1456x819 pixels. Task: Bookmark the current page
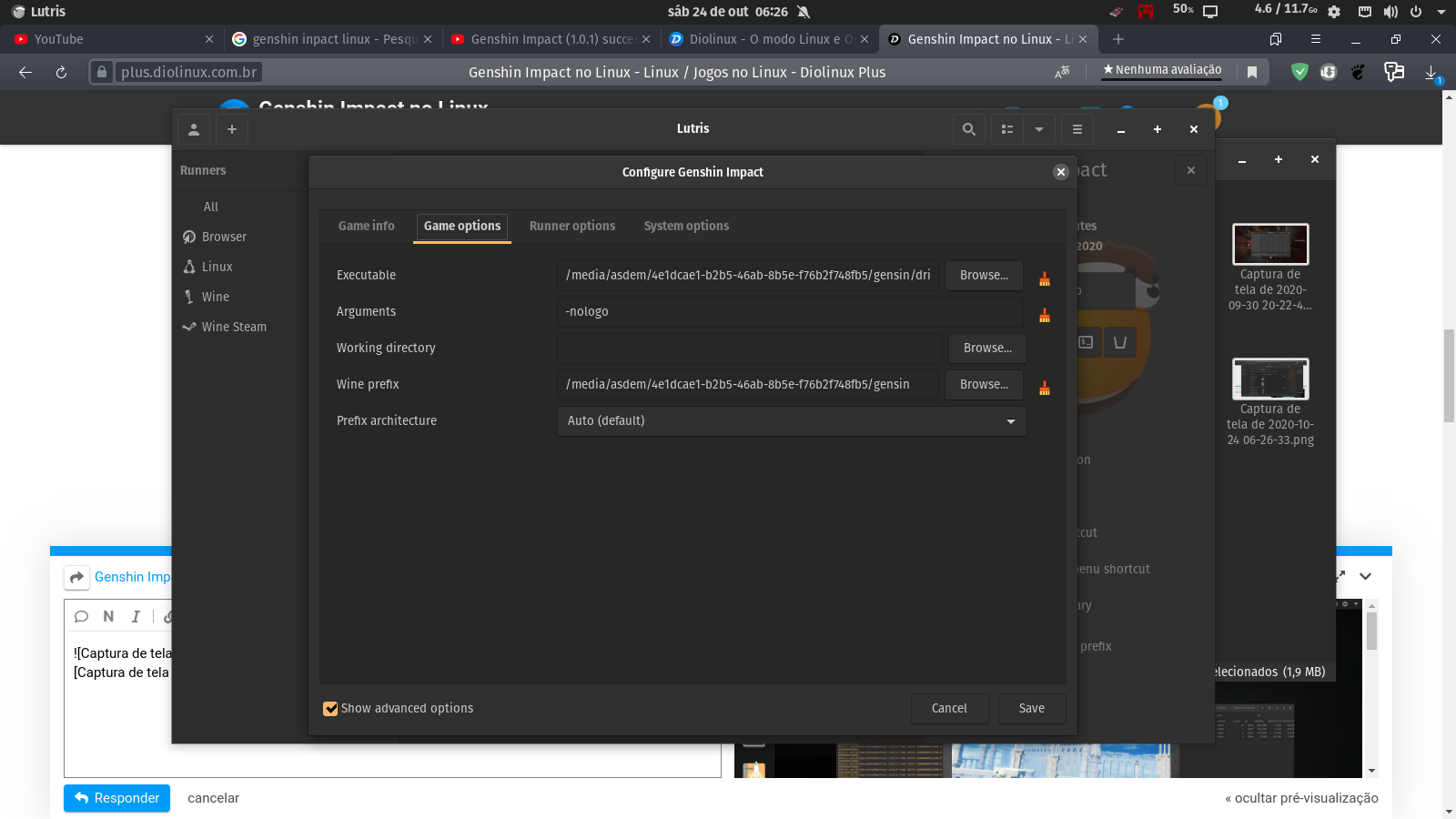[1252, 72]
